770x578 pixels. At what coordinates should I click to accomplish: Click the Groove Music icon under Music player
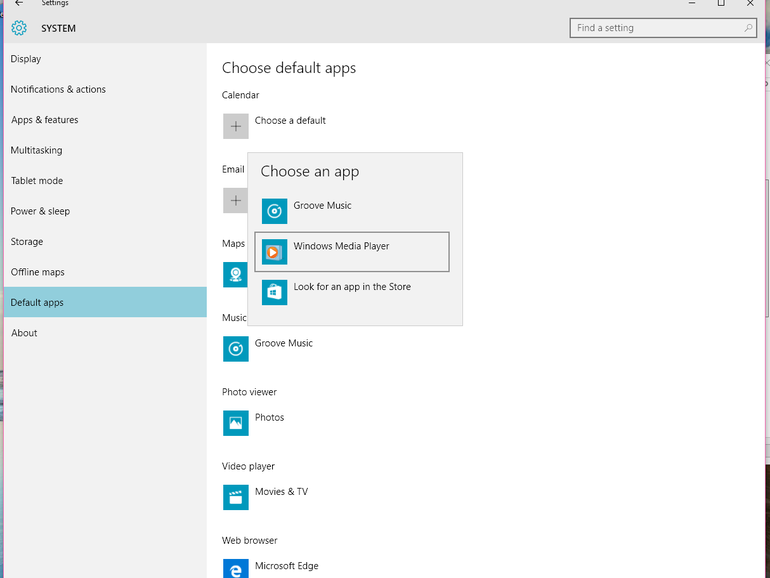(235, 348)
